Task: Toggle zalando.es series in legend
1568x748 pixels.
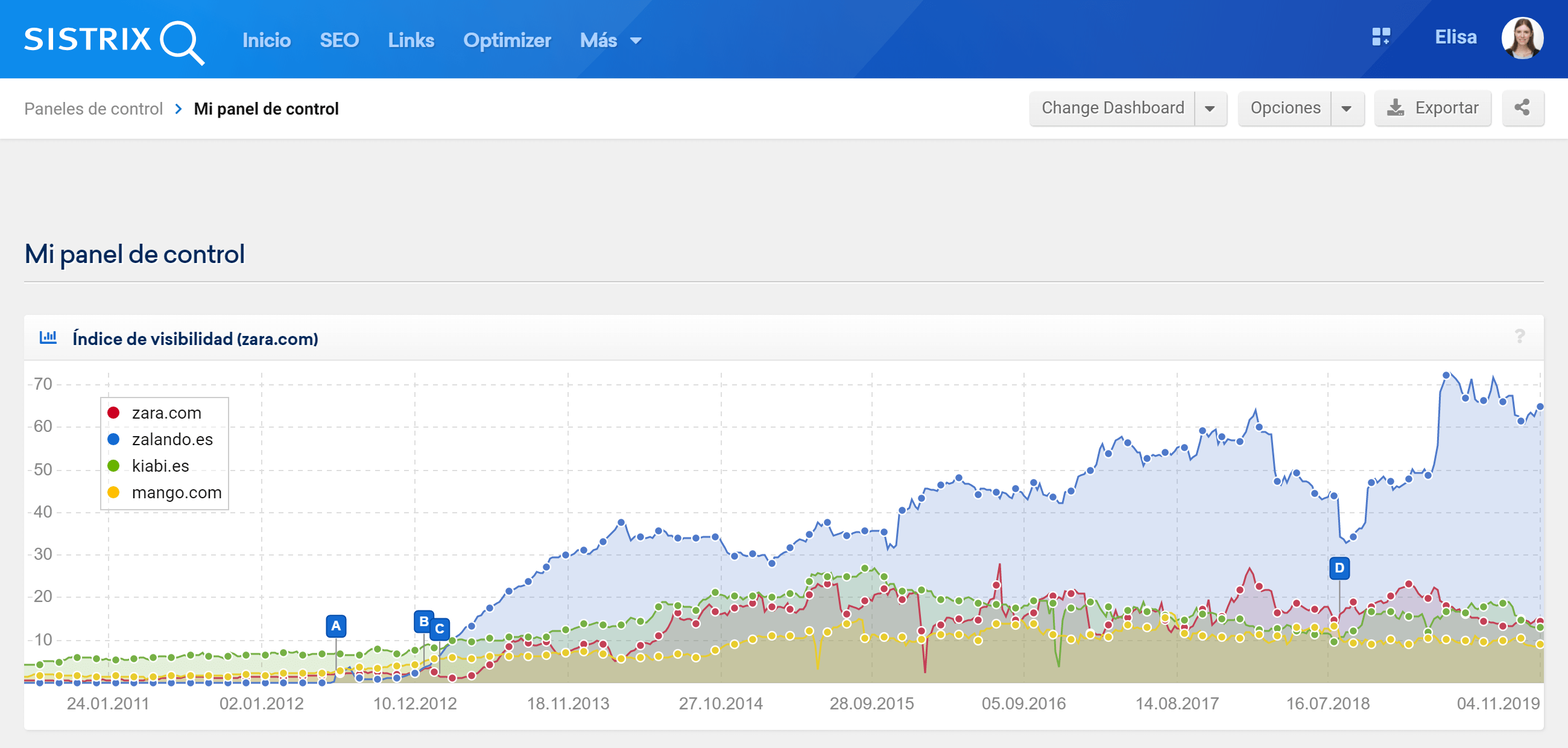Action: (172, 439)
